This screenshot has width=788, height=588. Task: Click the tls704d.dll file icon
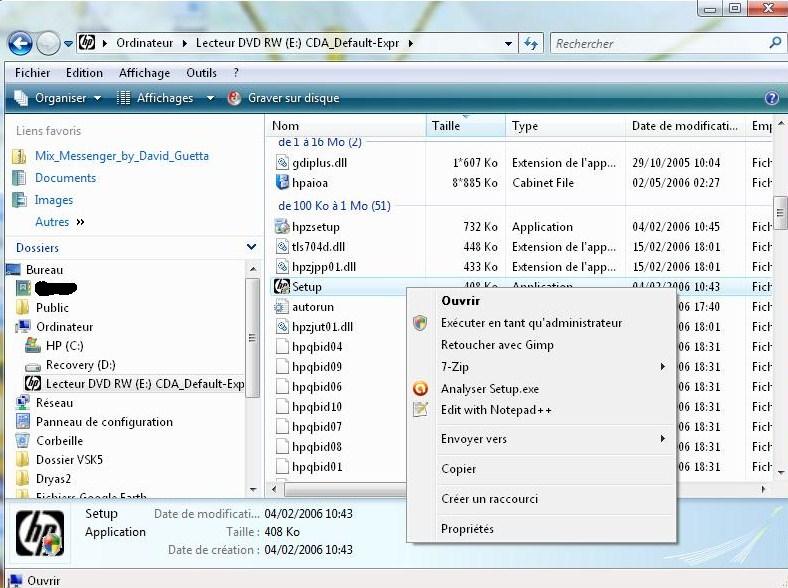pos(282,247)
